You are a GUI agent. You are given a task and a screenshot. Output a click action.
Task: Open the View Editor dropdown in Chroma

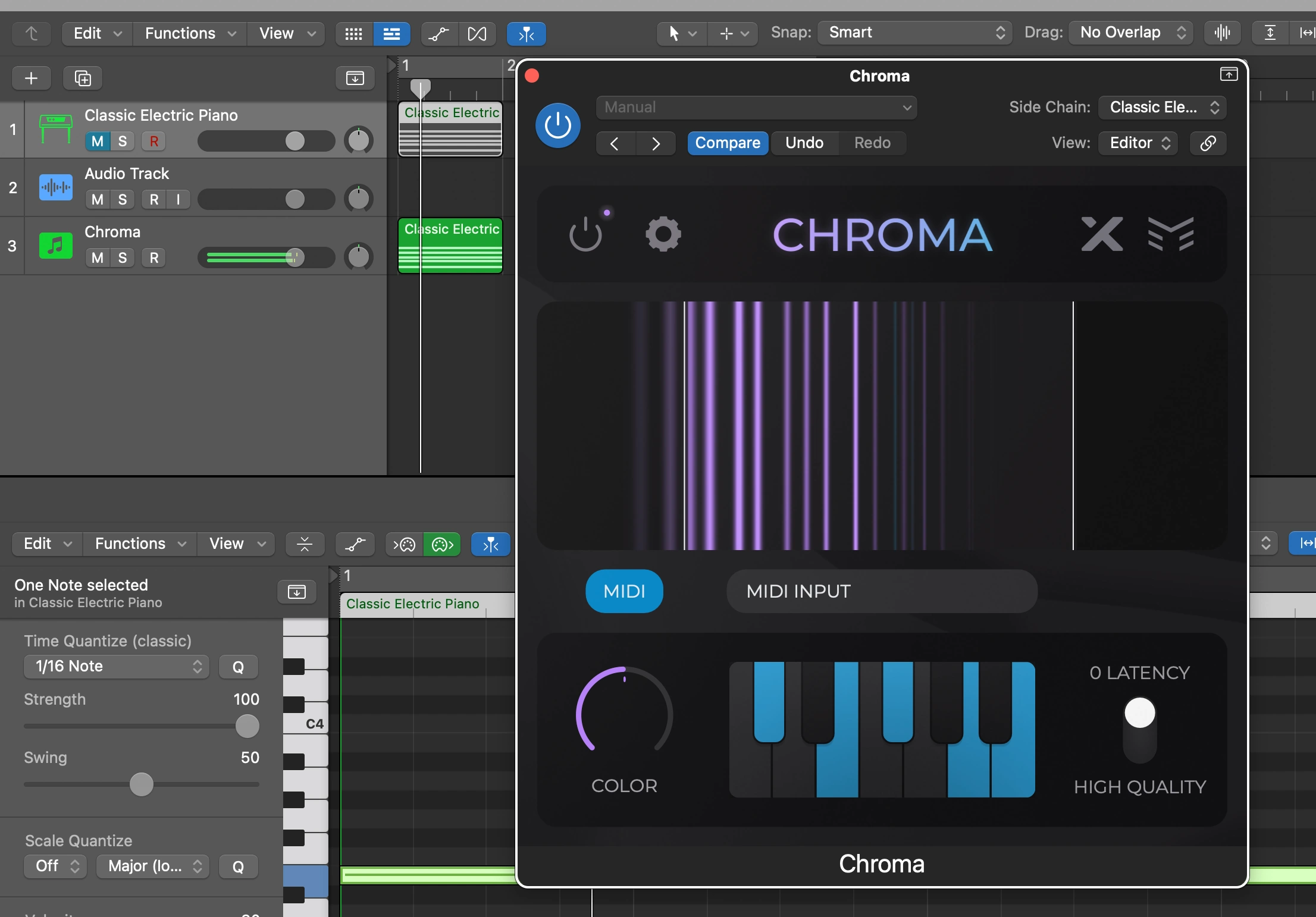click(1138, 143)
